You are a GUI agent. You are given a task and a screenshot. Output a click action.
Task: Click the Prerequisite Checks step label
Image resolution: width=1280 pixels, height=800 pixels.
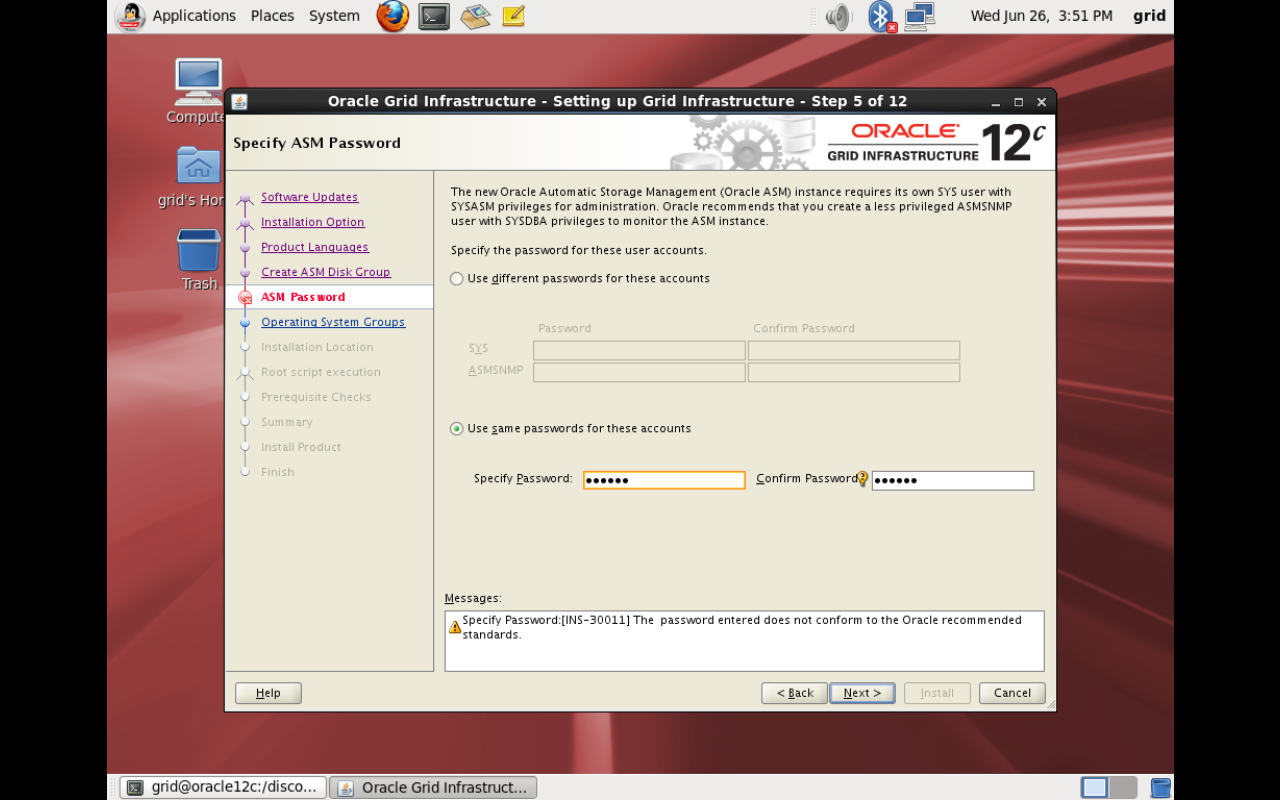(x=316, y=397)
